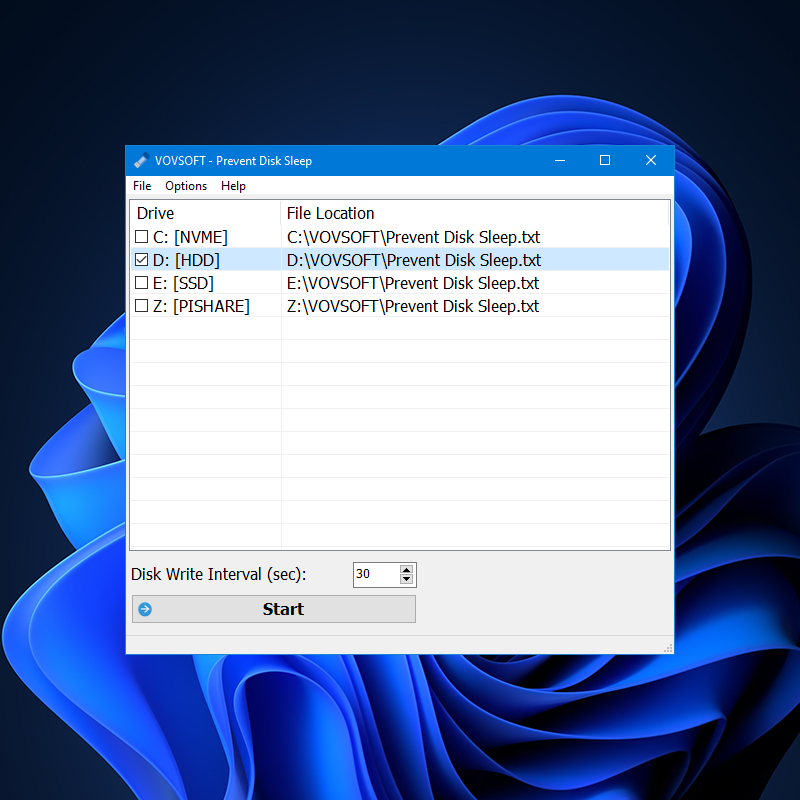Click the resize grip at the bottom-right corner
Image resolution: width=800 pixels, height=800 pixels.
coord(668,648)
